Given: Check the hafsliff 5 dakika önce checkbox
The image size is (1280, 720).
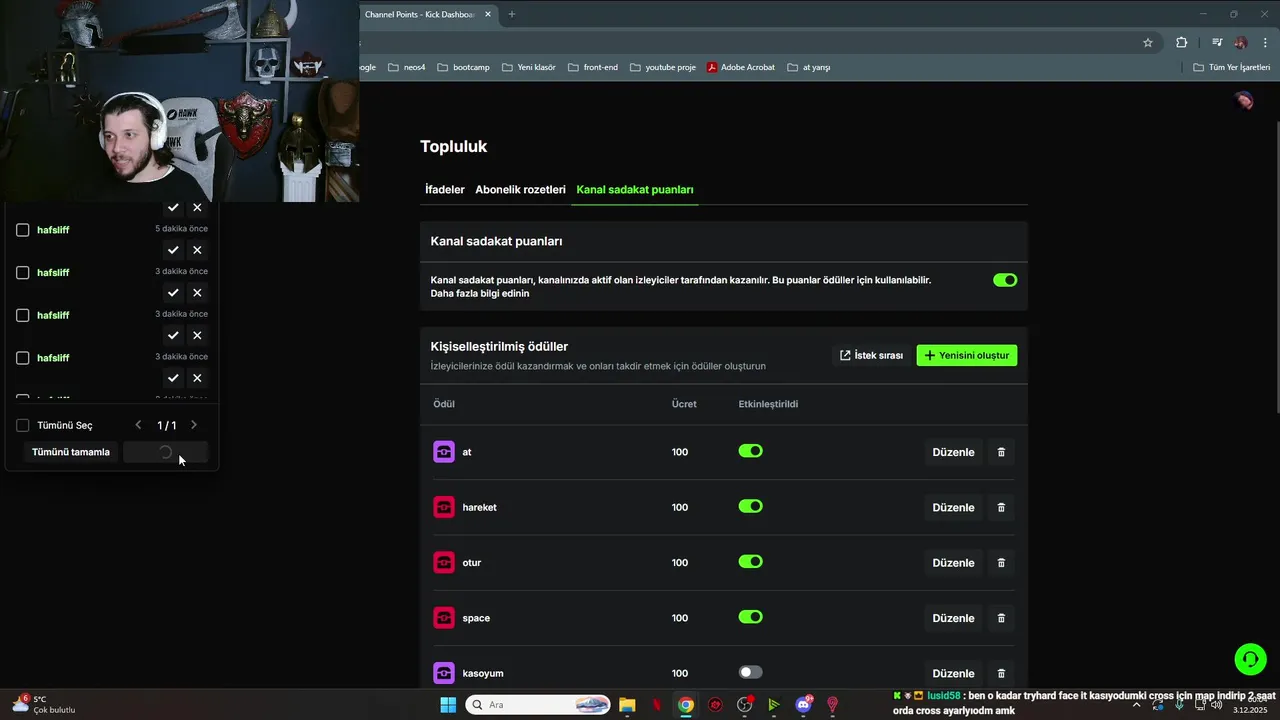Looking at the screenshot, I should [23, 230].
